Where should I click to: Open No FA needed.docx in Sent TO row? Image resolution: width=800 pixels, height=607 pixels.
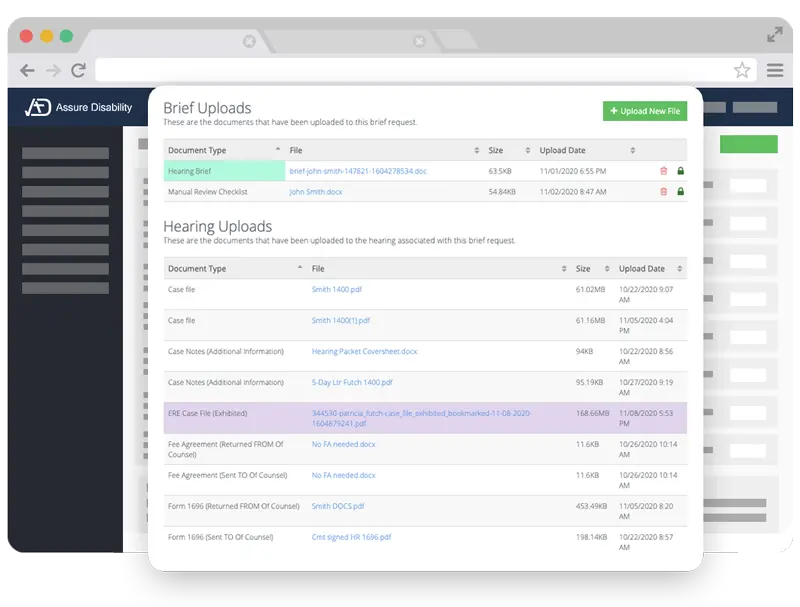343,475
